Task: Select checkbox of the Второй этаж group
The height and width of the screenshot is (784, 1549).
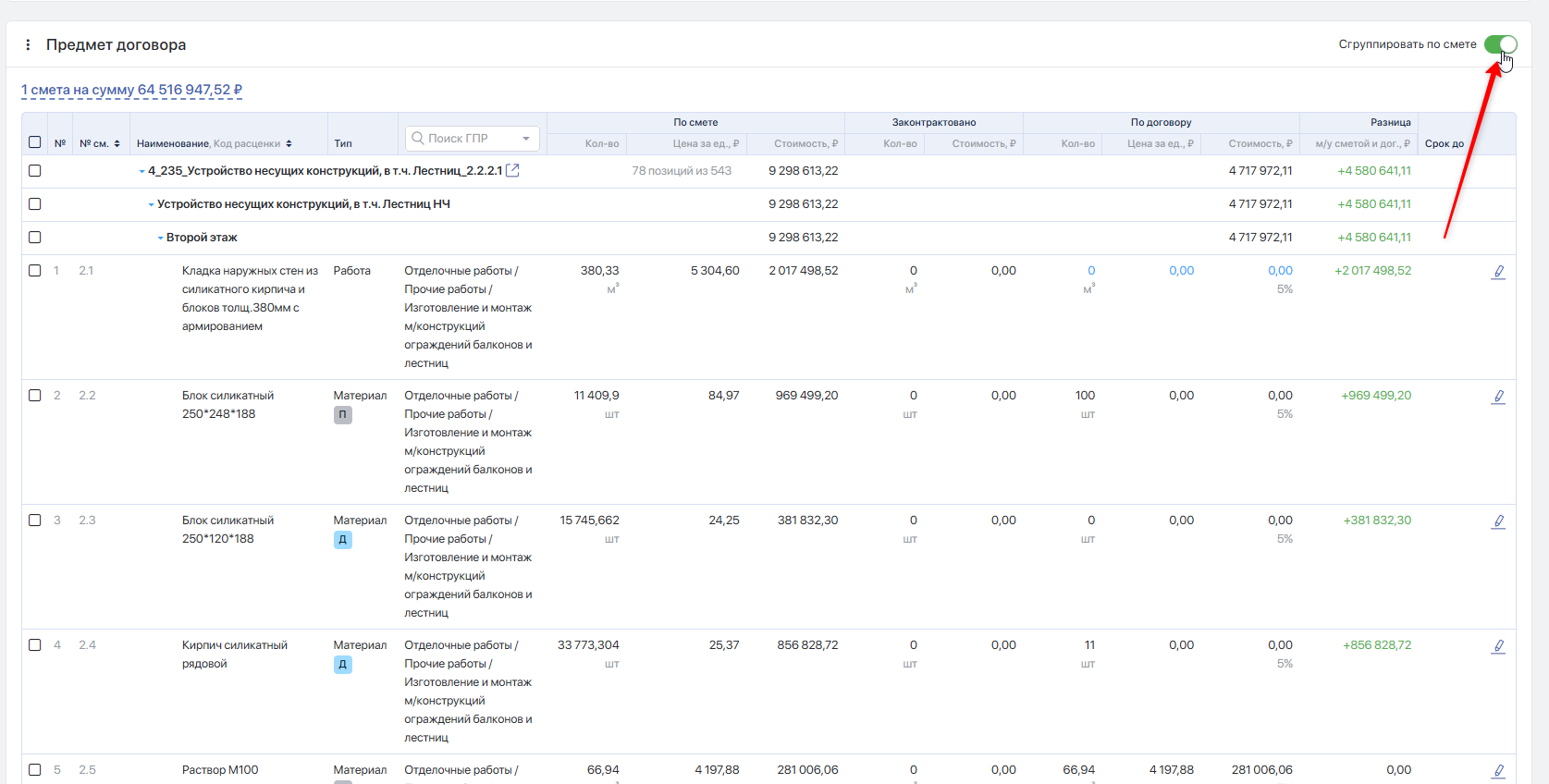Action: (x=35, y=238)
